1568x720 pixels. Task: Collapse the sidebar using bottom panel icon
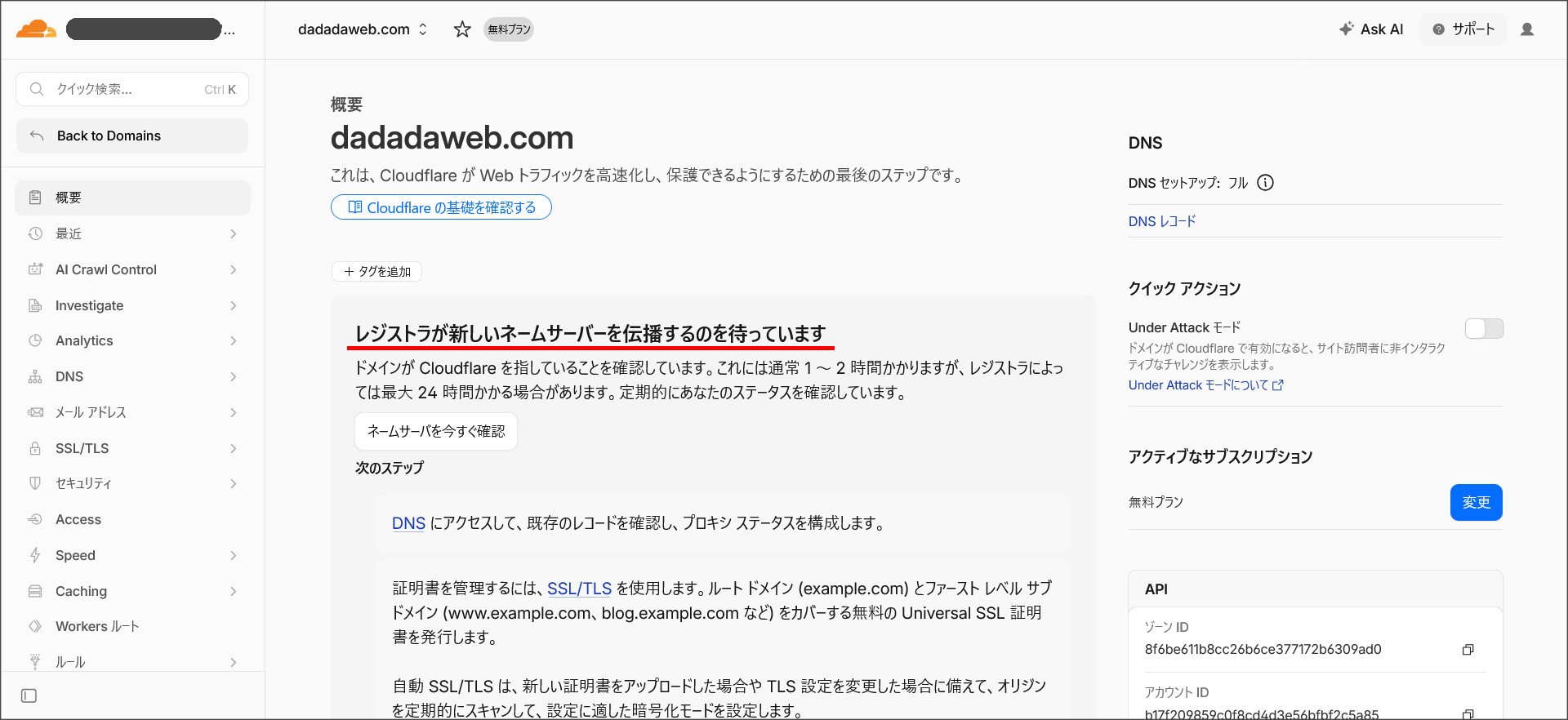(29, 696)
